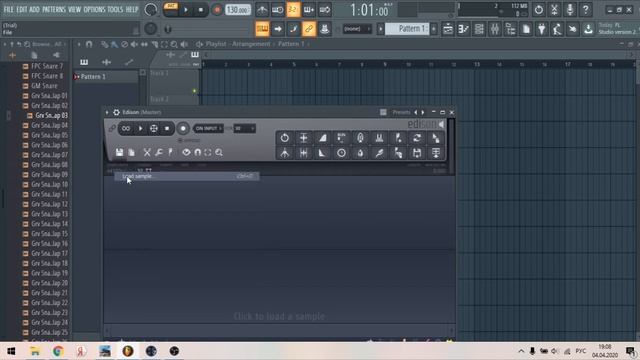This screenshot has height=360, width=640.
Task: Toggle Edison loop playback button
Action: [126, 129]
